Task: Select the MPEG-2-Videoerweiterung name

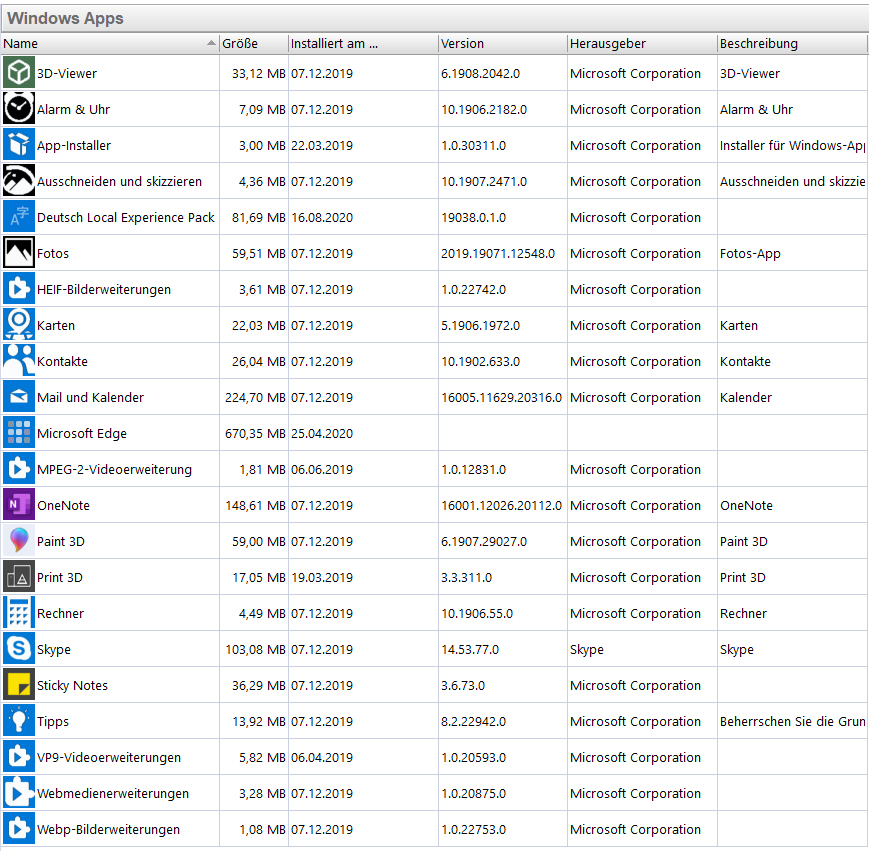Action: coord(114,470)
